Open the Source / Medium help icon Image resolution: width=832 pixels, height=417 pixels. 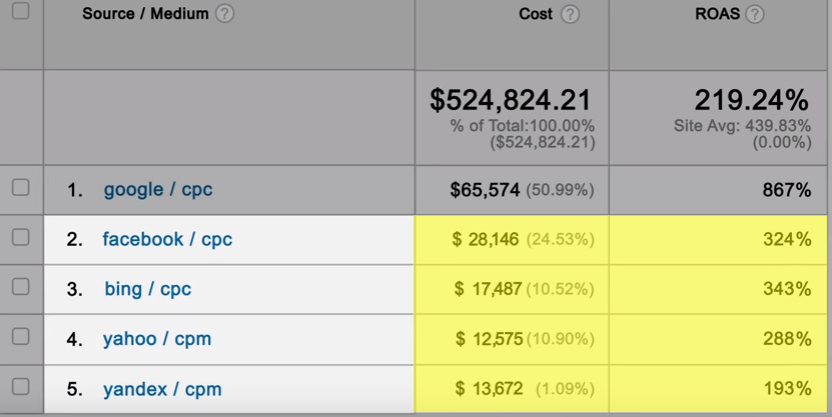tap(224, 14)
